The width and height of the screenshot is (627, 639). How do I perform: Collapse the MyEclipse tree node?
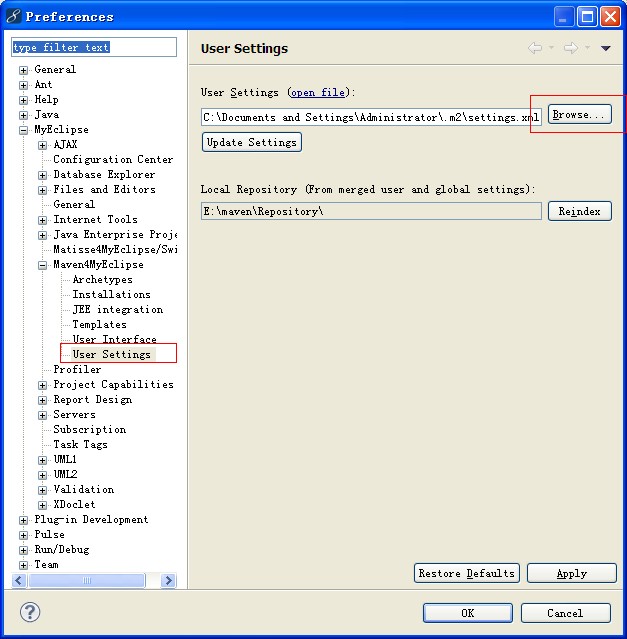point(24,130)
